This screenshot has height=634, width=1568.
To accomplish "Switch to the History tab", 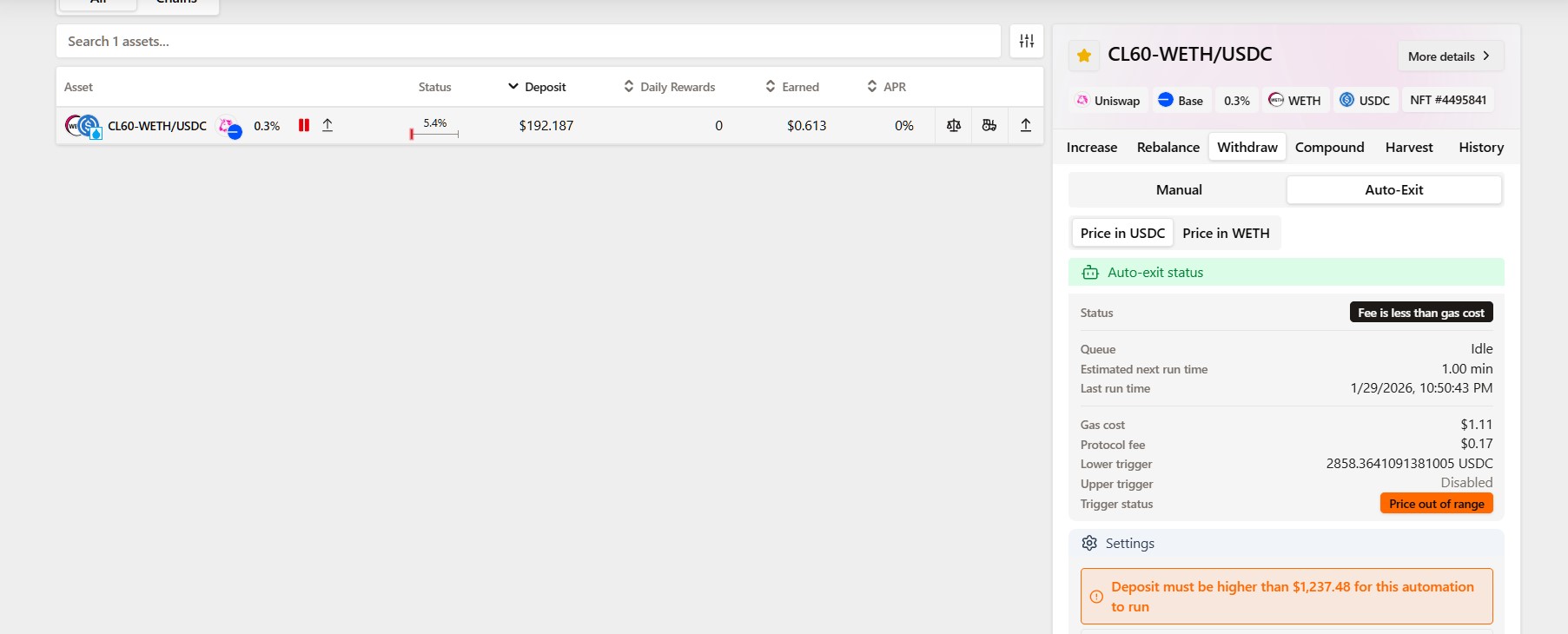I will point(1480,148).
